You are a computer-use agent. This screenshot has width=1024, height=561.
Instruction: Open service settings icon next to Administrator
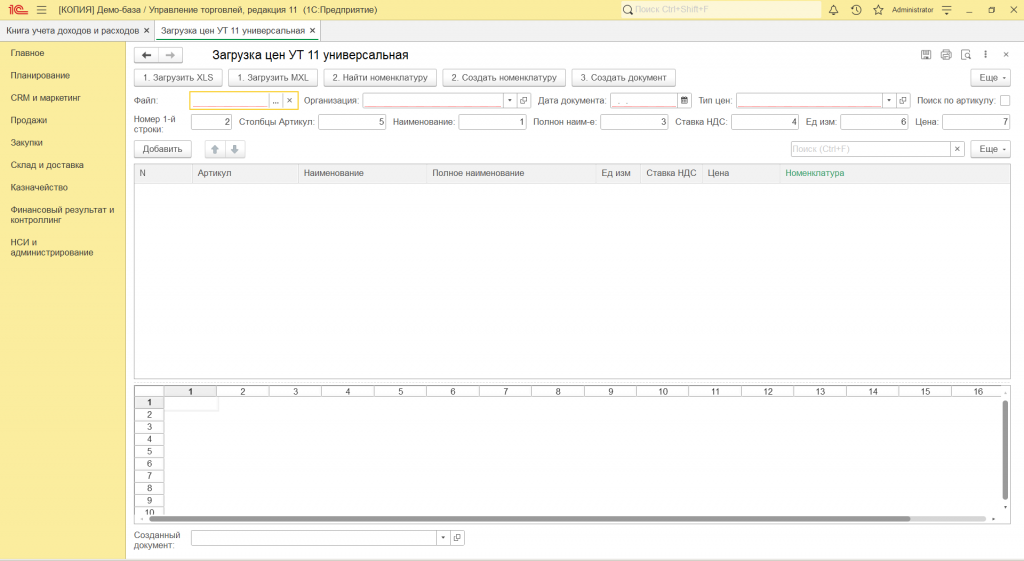[x=947, y=10]
